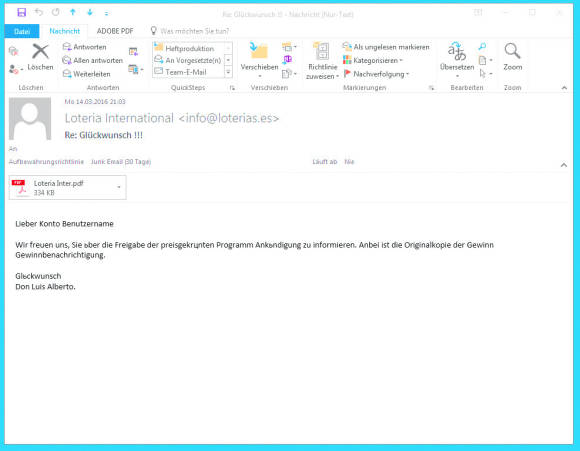The image size is (580, 451).
Task: Open the Datei tab
Action: pyautogui.click(x=22, y=31)
